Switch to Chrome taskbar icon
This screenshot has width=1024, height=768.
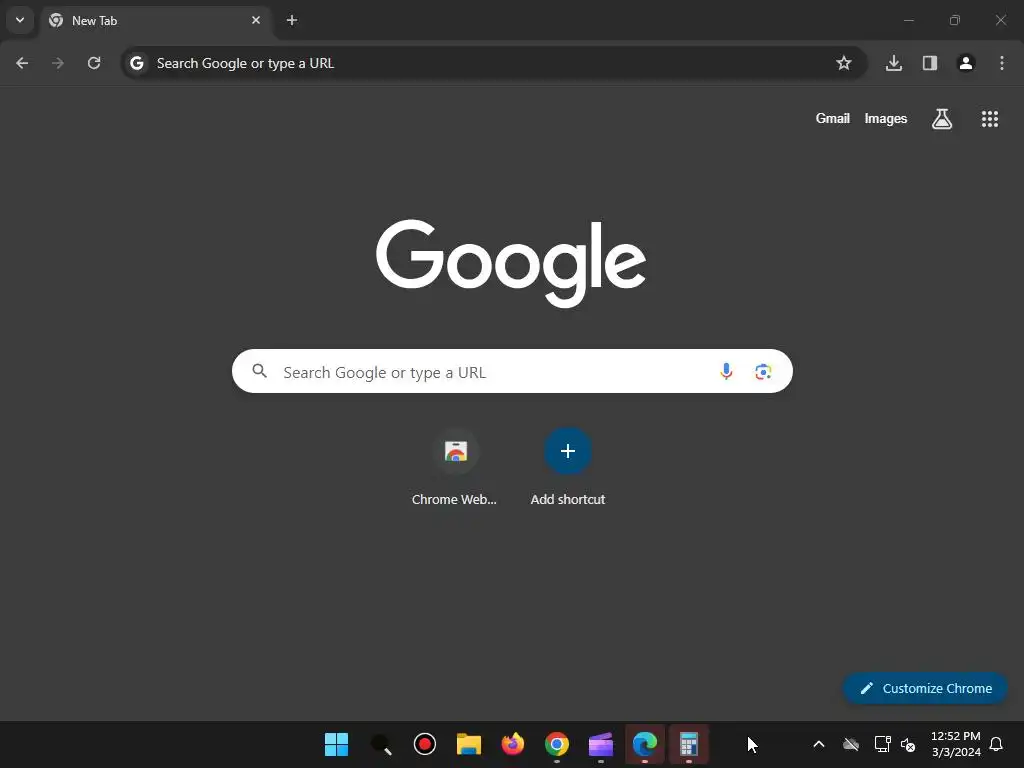(557, 744)
